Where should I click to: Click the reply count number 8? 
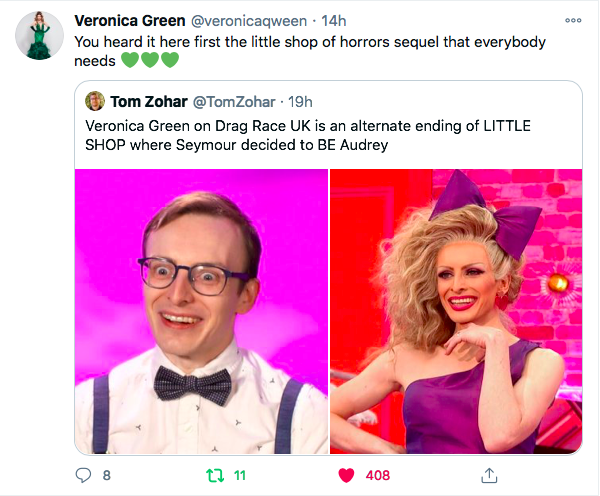click(107, 476)
